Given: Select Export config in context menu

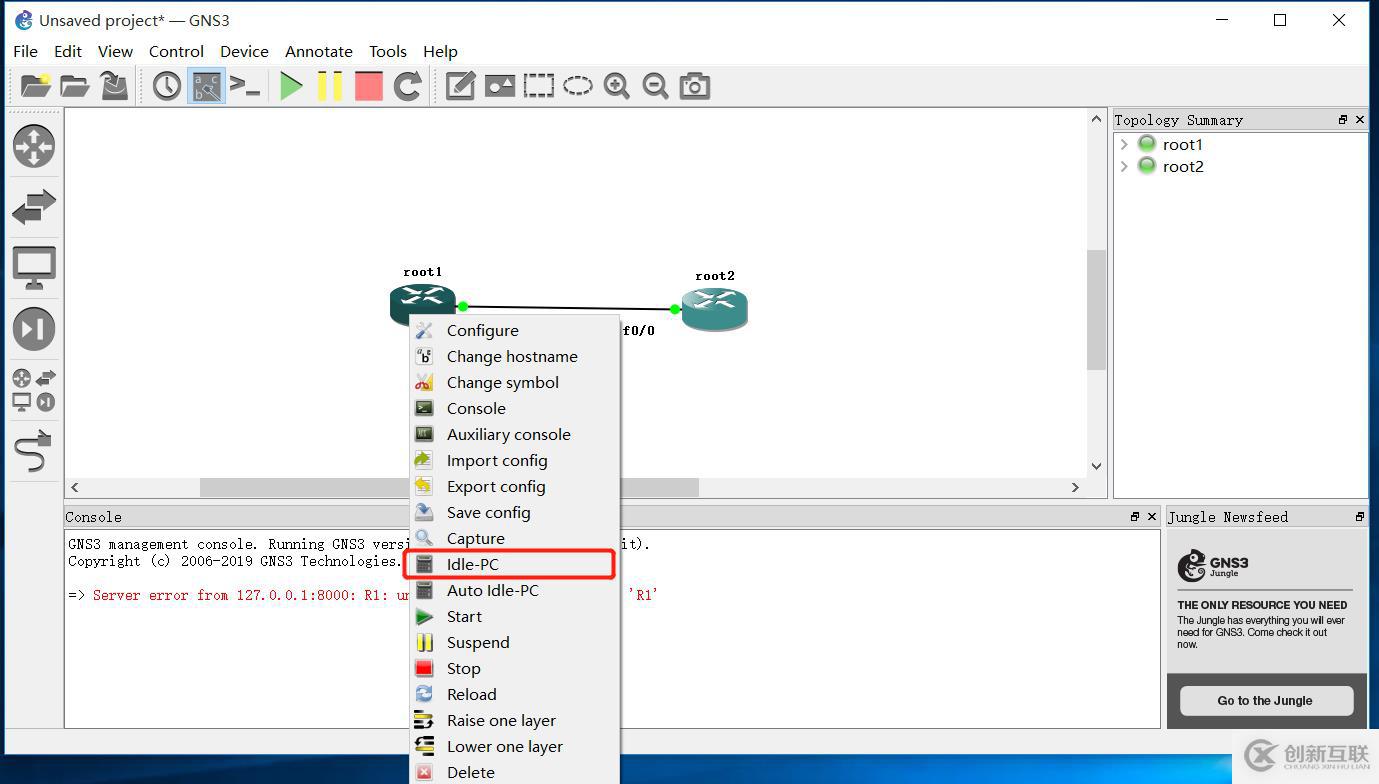Looking at the screenshot, I should click(x=515, y=486).
